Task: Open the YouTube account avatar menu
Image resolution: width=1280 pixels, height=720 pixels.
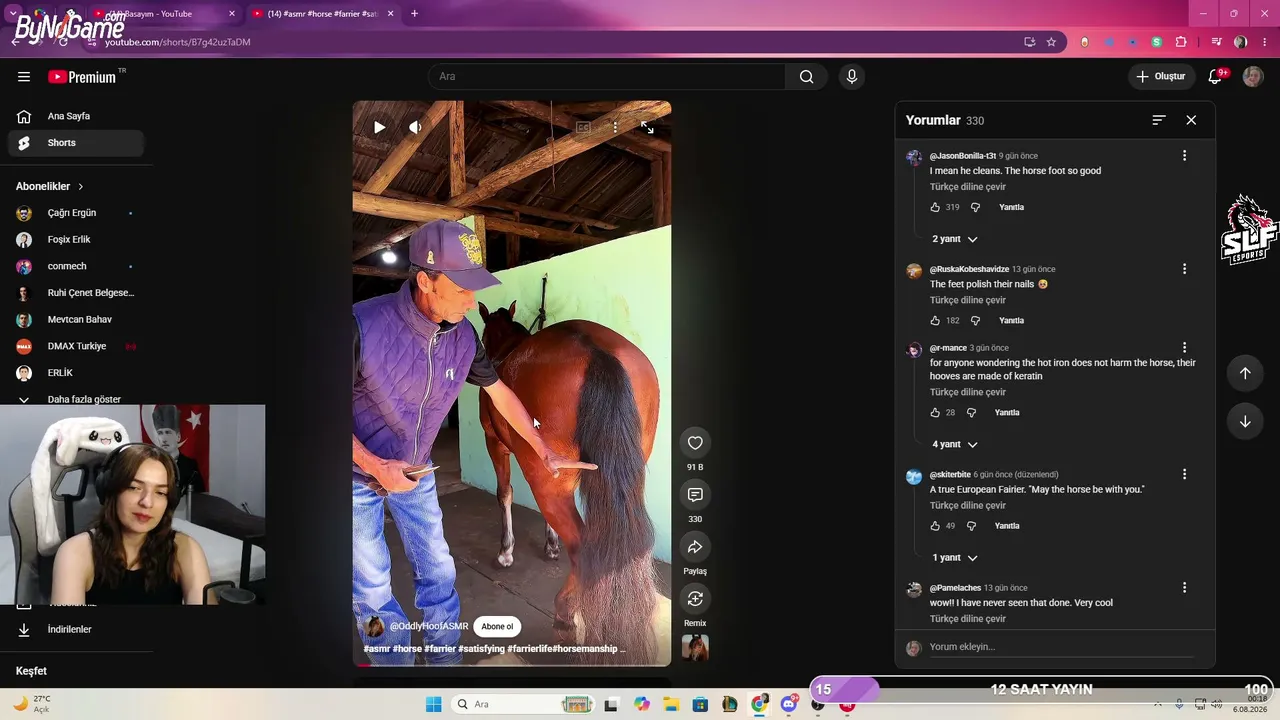Action: (x=1253, y=77)
